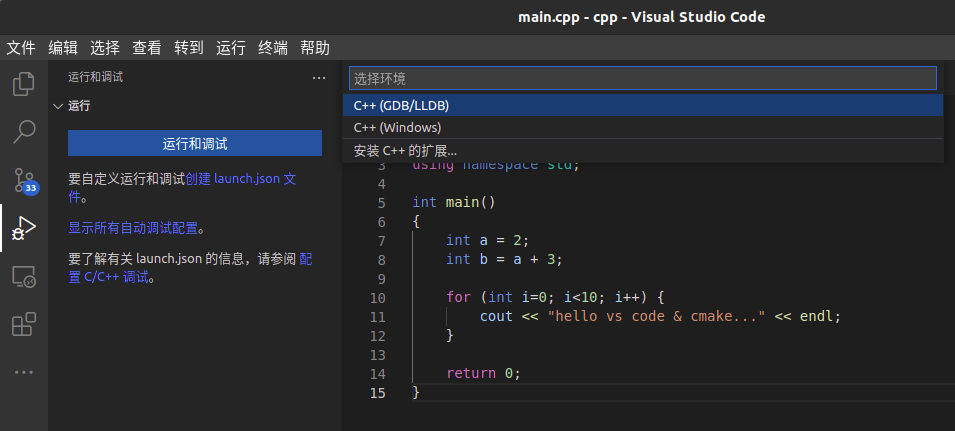Open the 运行 menu in menu bar
The width and height of the screenshot is (955, 431).
click(231, 48)
